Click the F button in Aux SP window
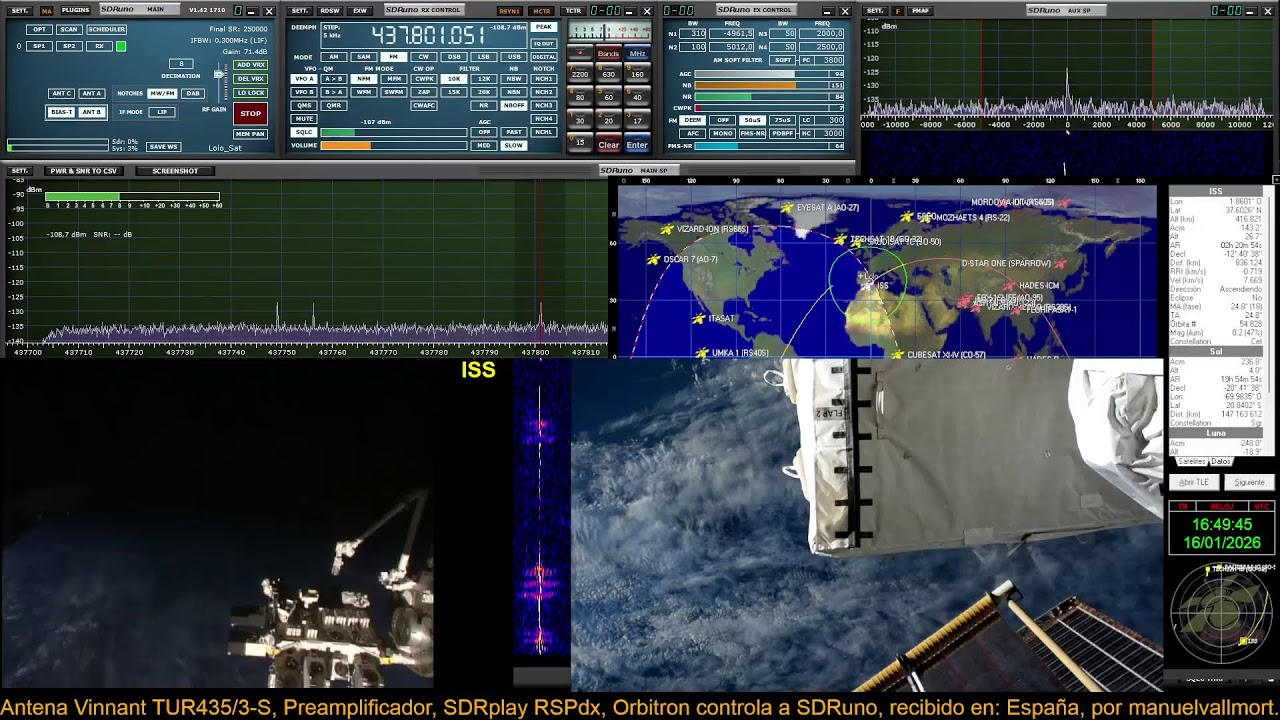 pos(897,10)
